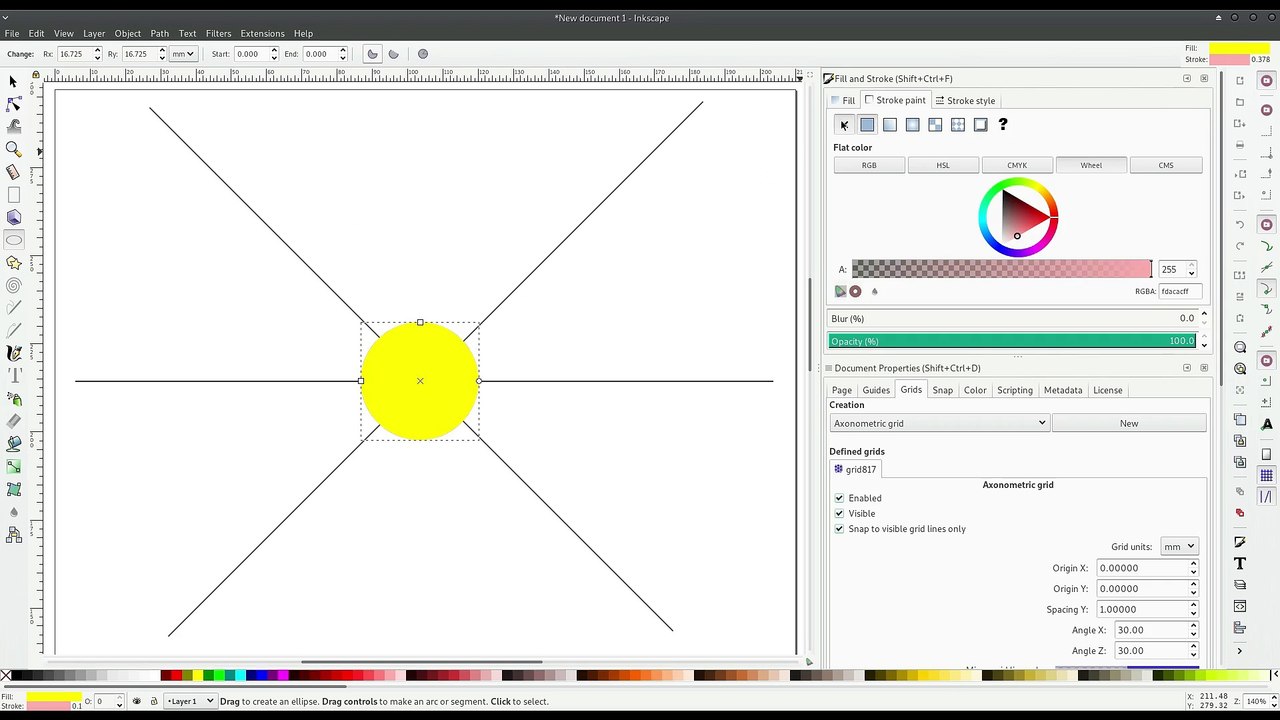Uncheck the grid Enabled checkbox
The image size is (1280, 720).
[839, 498]
